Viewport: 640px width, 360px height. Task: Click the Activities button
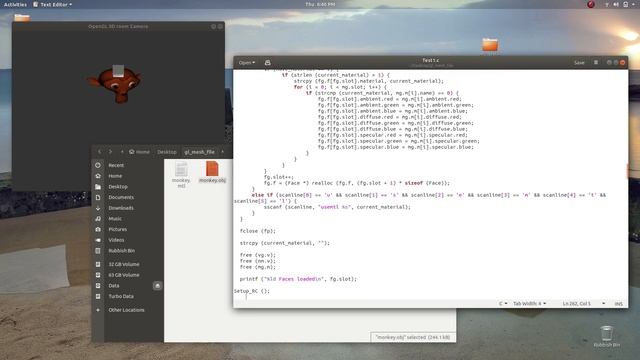(x=15, y=4)
